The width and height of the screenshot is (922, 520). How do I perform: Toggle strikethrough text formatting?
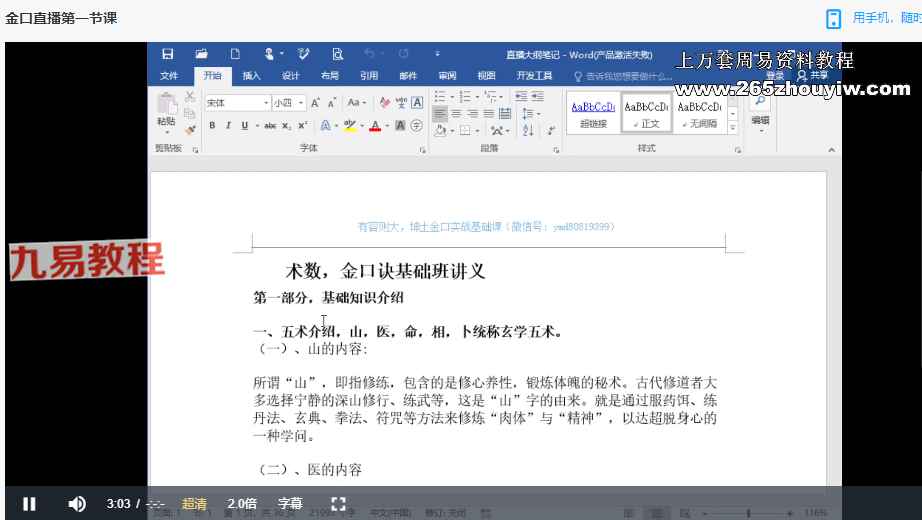tap(270, 126)
